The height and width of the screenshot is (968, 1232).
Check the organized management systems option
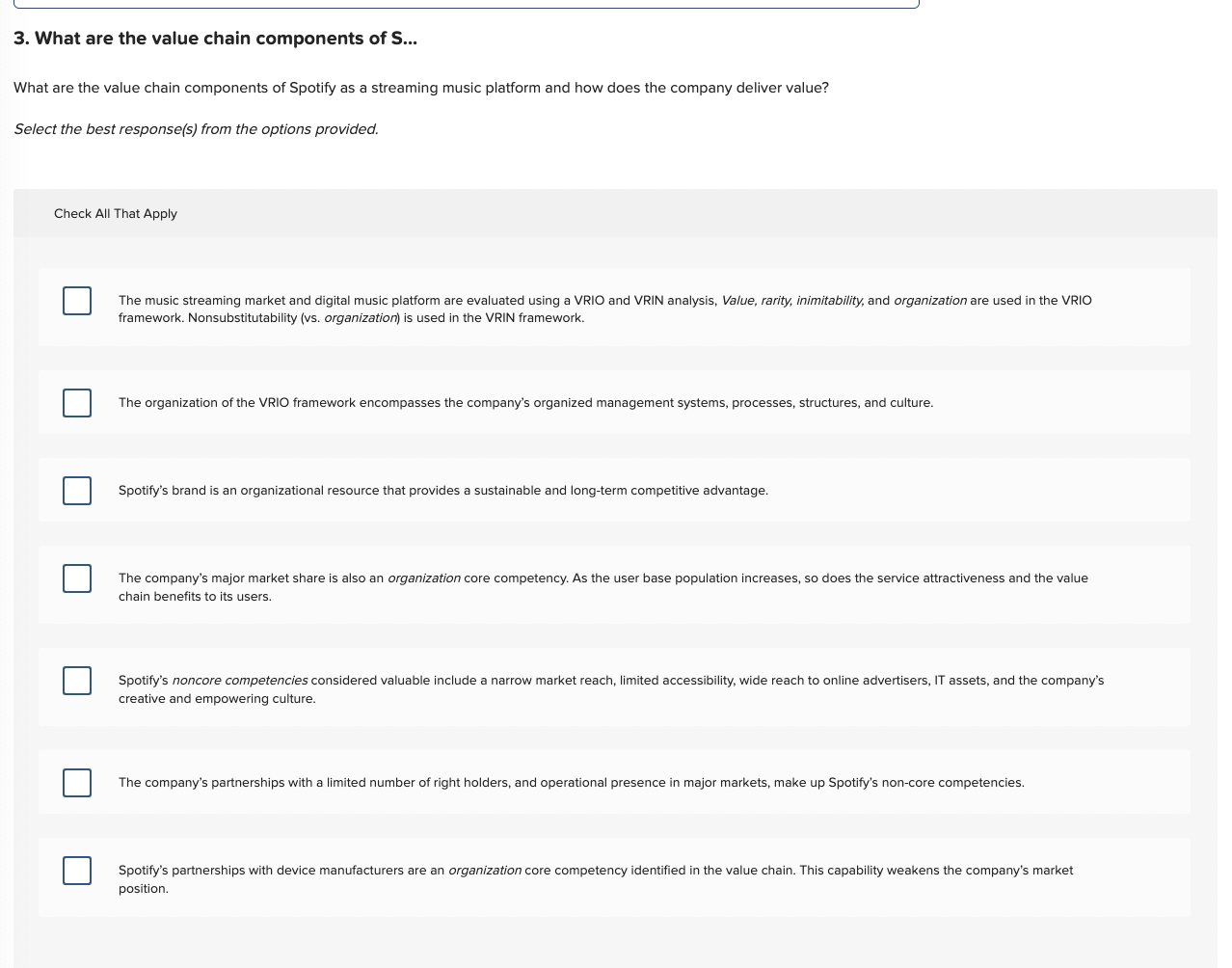(x=77, y=403)
